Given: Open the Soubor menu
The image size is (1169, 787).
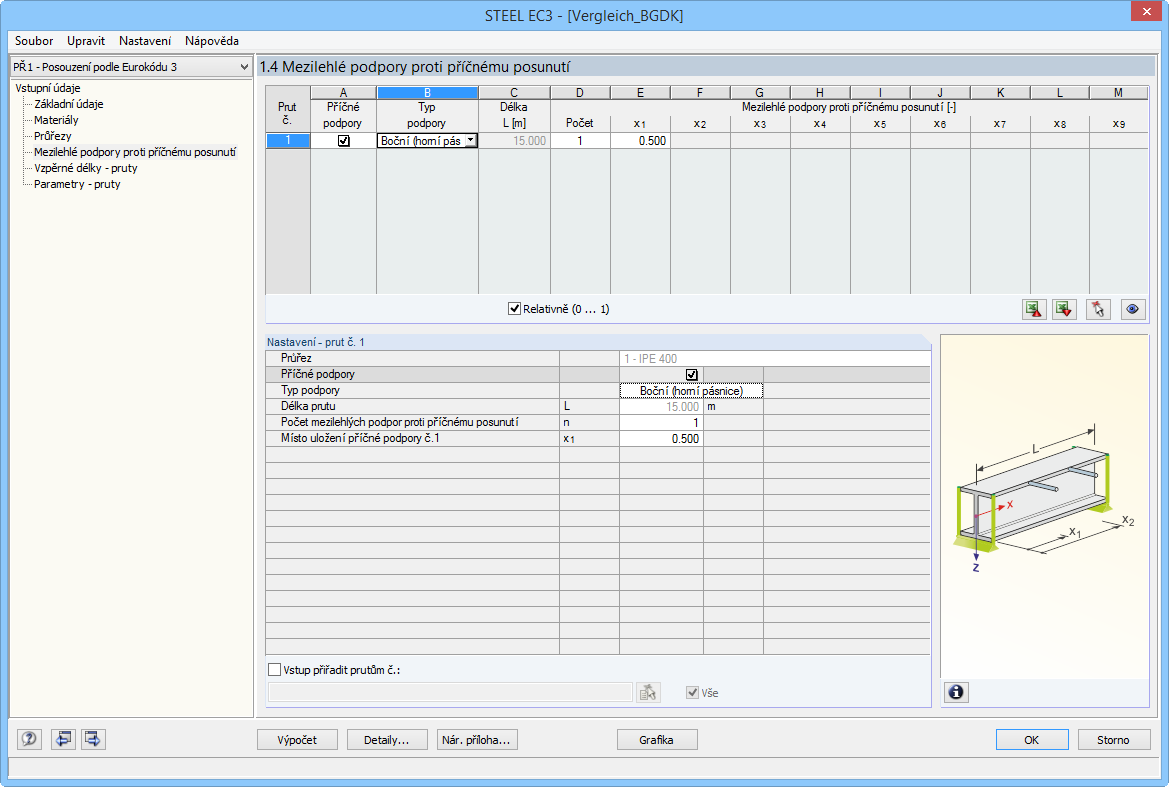Looking at the screenshot, I should pyautogui.click(x=34, y=41).
